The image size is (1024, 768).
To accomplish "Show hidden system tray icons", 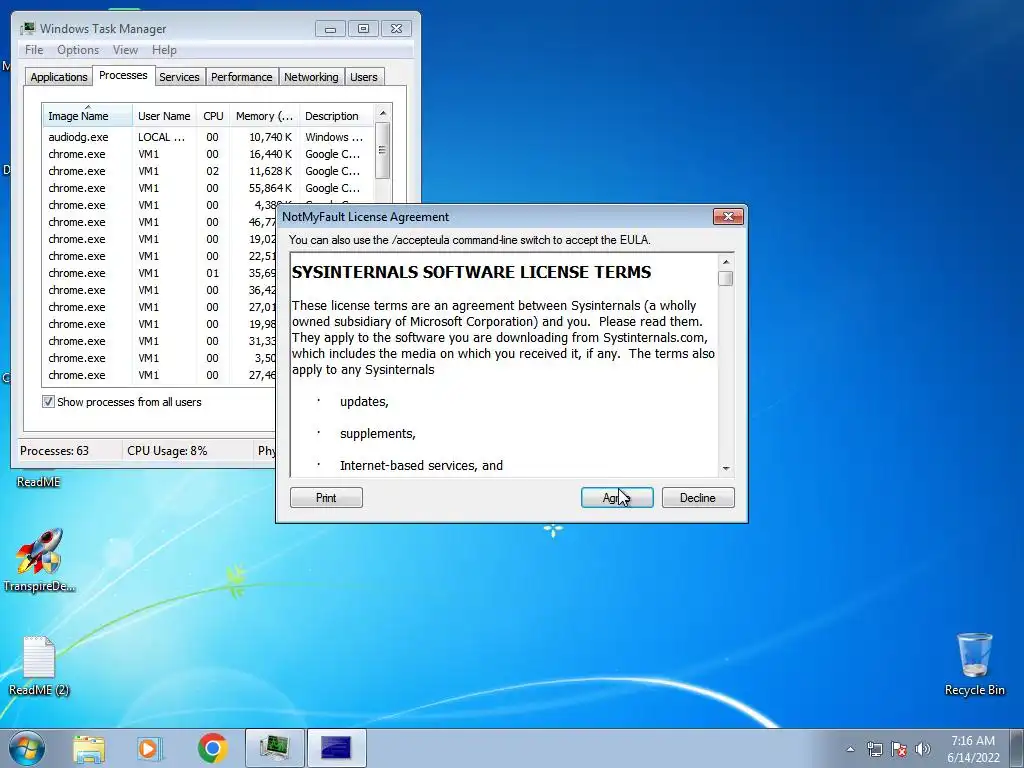I will click(x=850, y=749).
